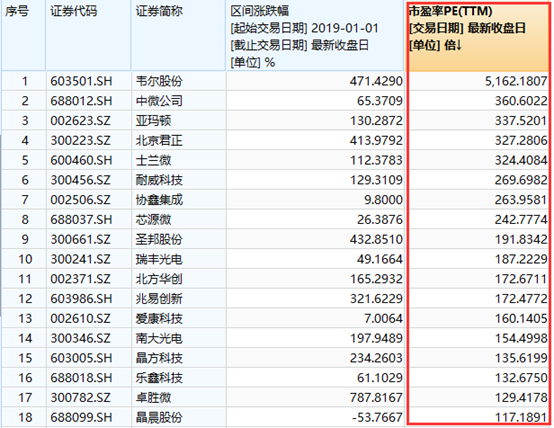Viewport: 554px width, 428px height.
Task: Select the 中微公司 row name
Action: 159,101
